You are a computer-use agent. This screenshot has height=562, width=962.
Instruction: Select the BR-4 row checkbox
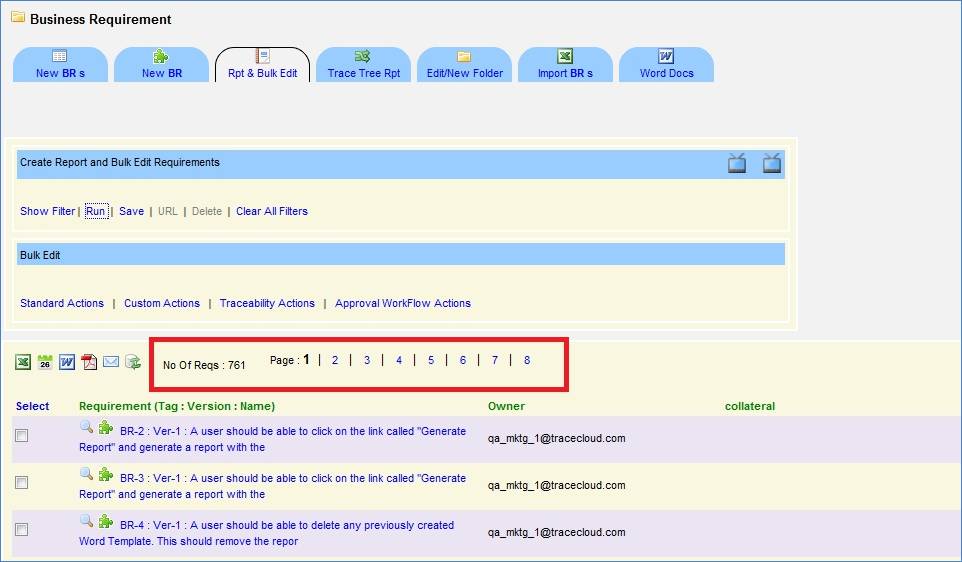click(22, 530)
